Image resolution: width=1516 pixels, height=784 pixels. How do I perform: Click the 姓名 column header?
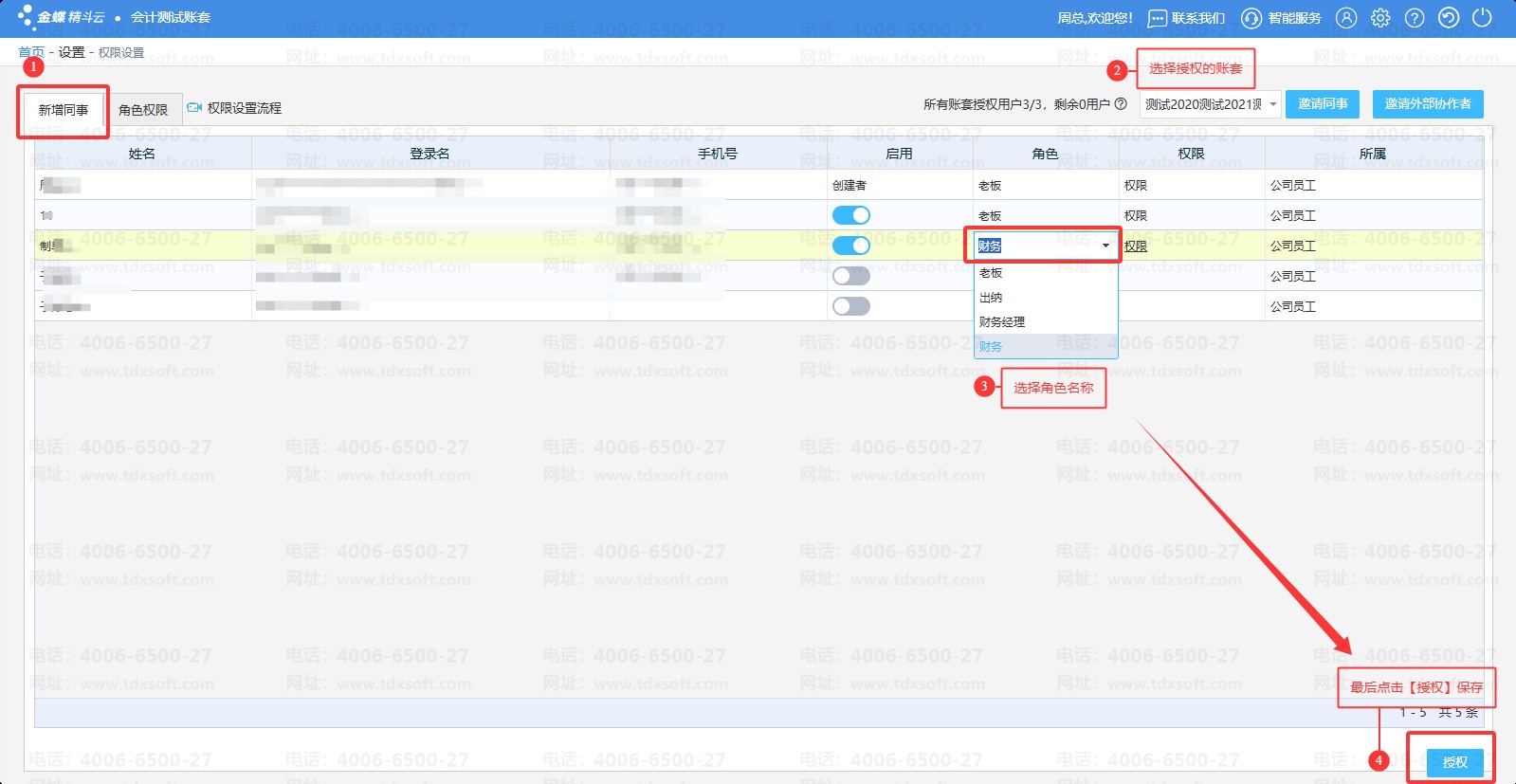pyautogui.click(x=142, y=154)
